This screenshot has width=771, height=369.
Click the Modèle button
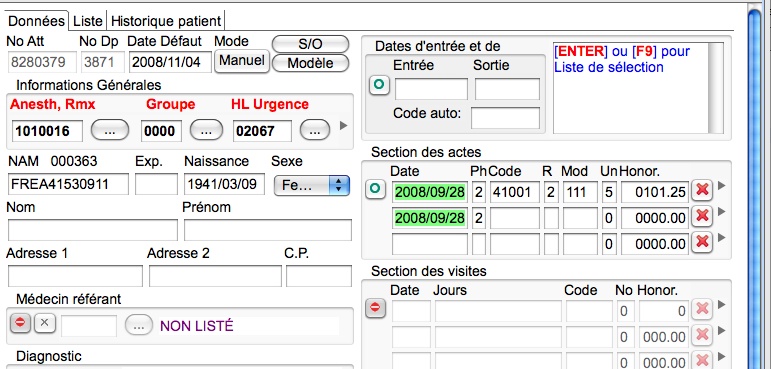pos(310,63)
